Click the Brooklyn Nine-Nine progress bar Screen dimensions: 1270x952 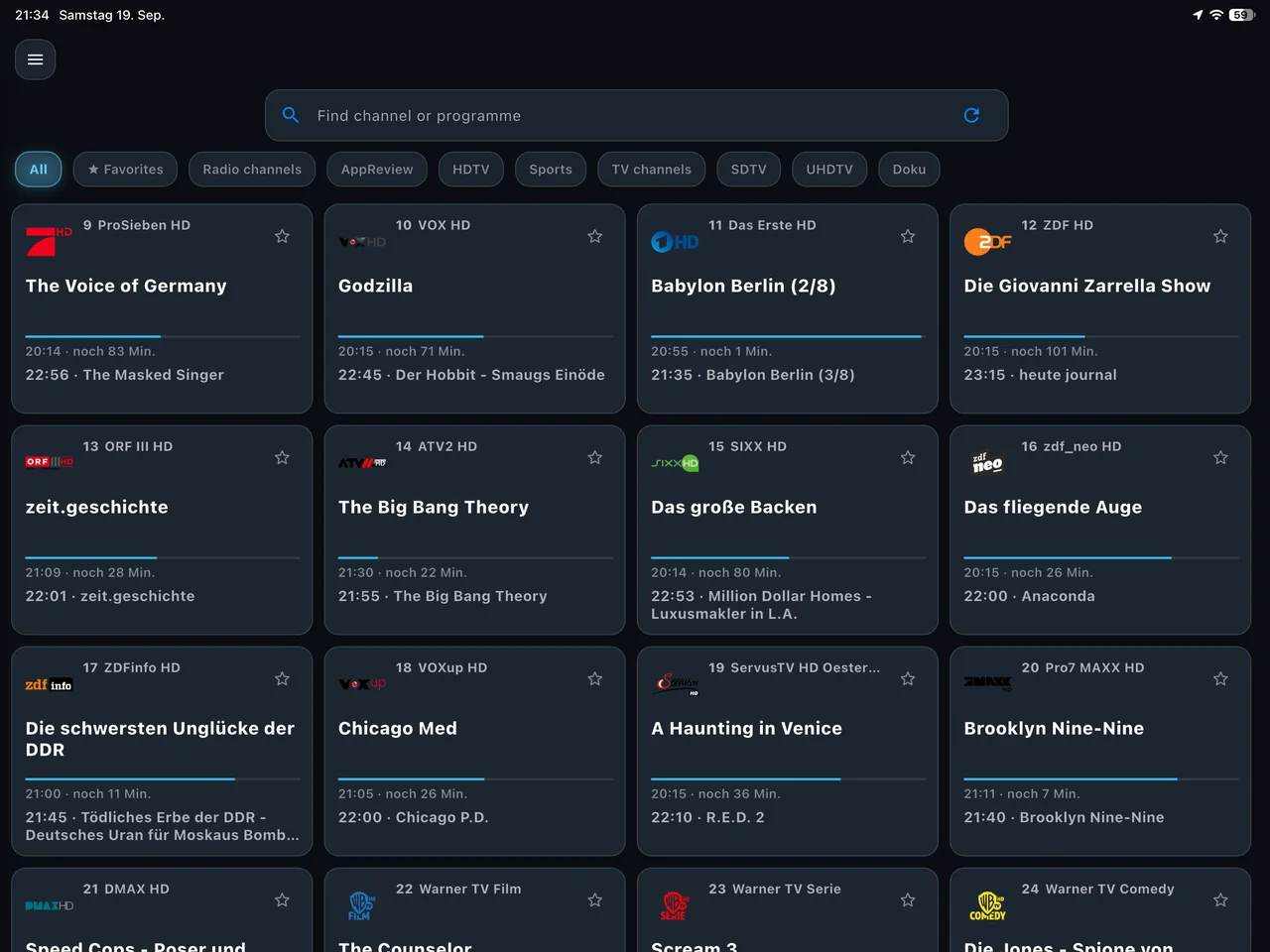point(1100,779)
